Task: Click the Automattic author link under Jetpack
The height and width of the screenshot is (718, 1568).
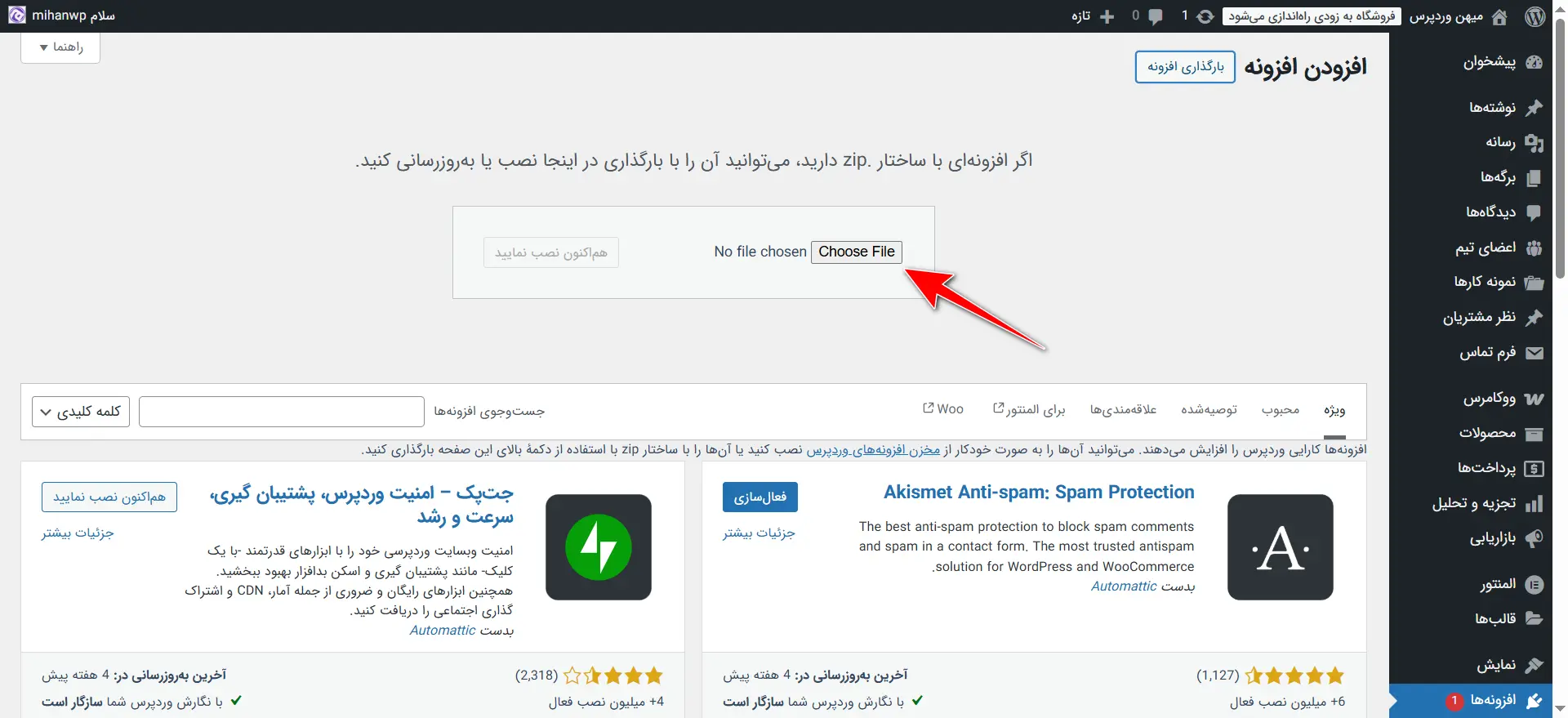Action: (x=443, y=631)
